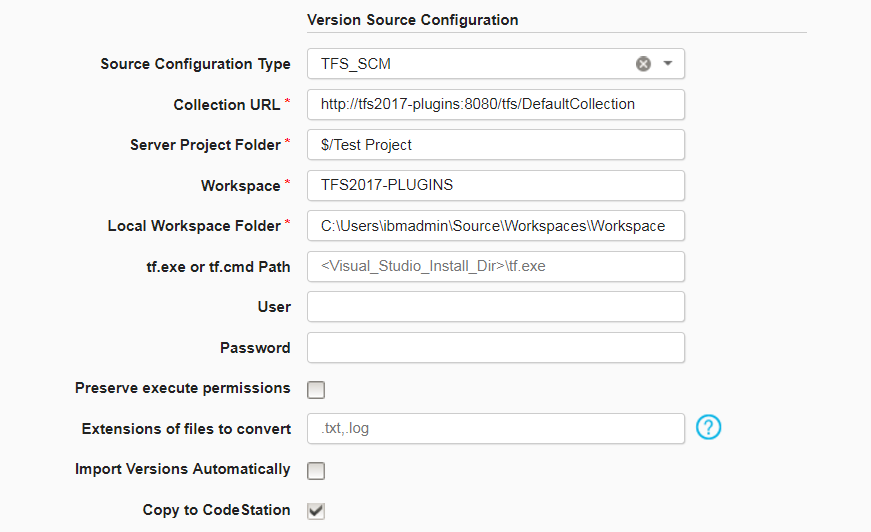The width and height of the screenshot is (871, 532).
Task: Select the Workspace field containing TFS2017-PLUGINS
Action: click(x=495, y=185)
